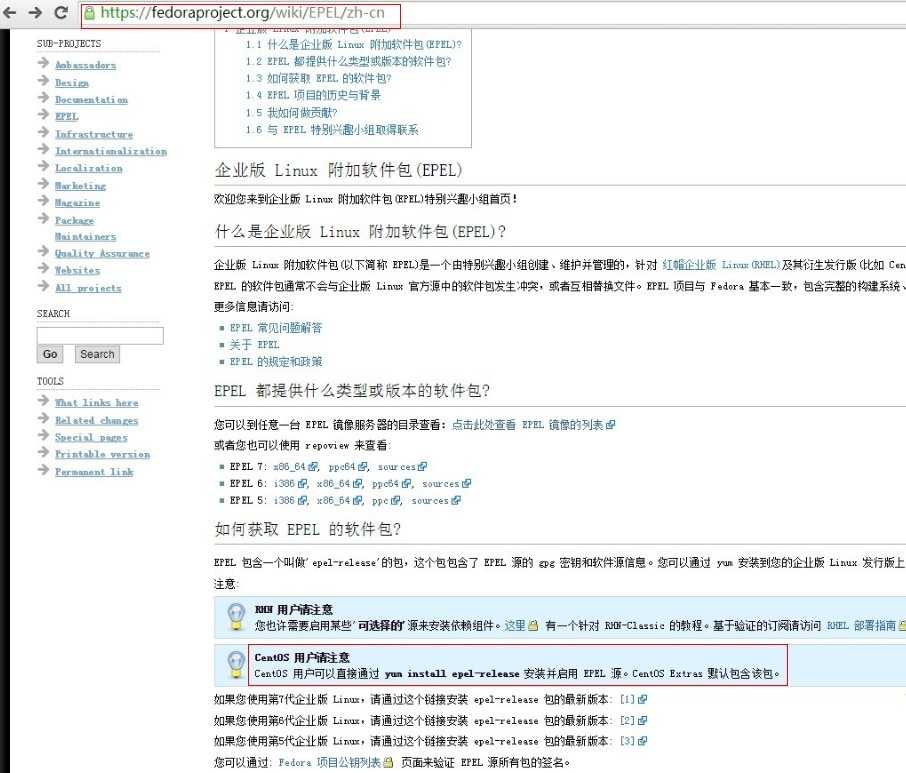Click the Go button under Search
The height and width of the screenshot is (773, 906).
pos(50,354)
